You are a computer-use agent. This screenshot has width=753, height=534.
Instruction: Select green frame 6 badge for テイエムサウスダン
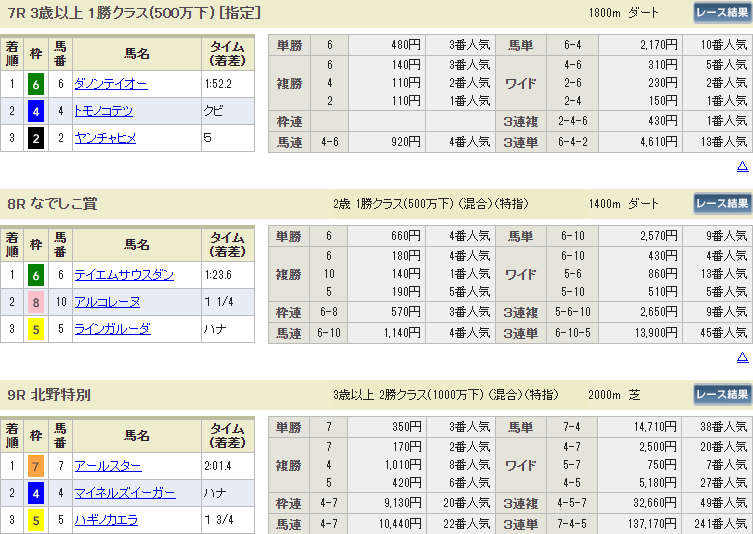click(36, 275)
